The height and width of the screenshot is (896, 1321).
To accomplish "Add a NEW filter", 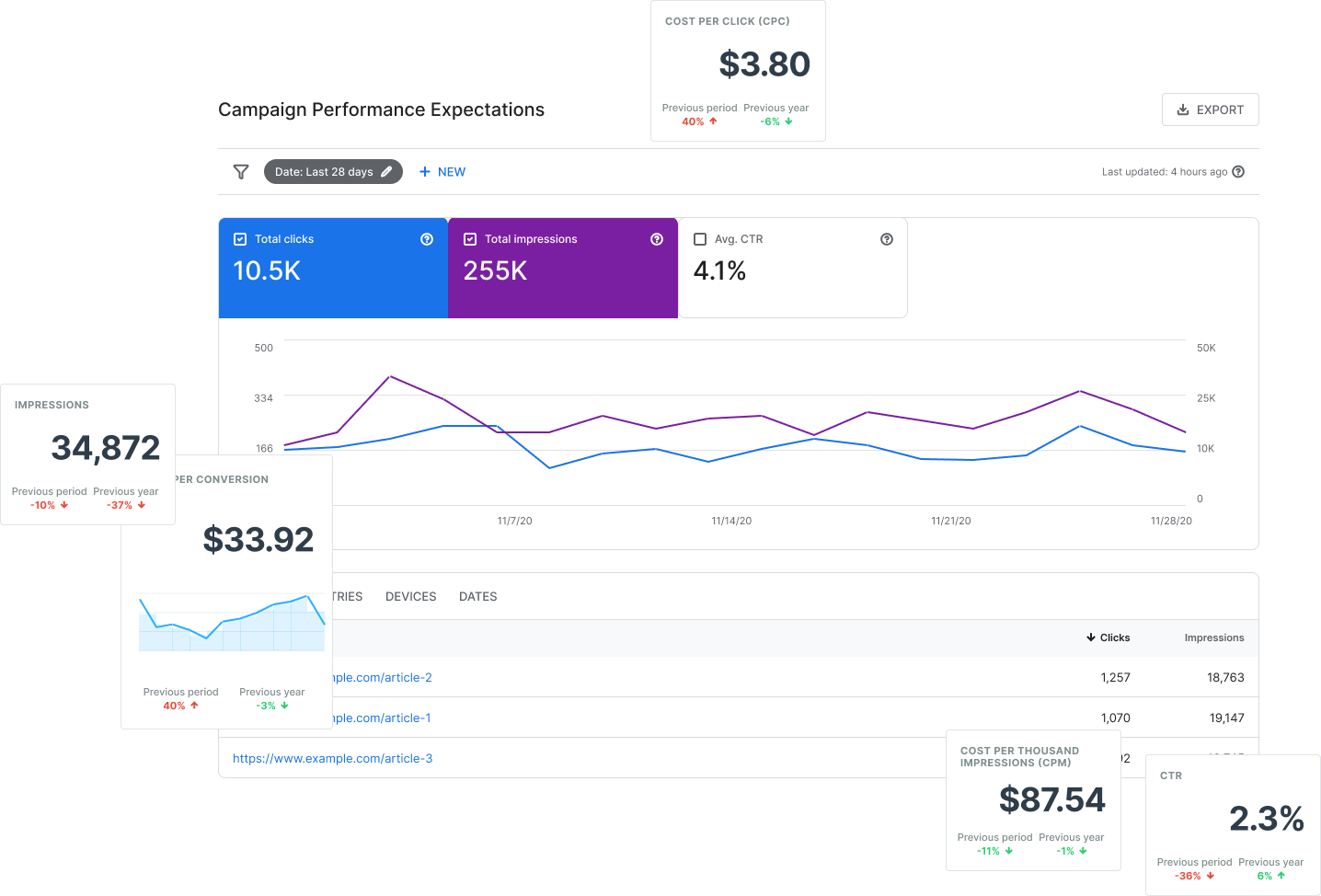I will tap(442, 172).
